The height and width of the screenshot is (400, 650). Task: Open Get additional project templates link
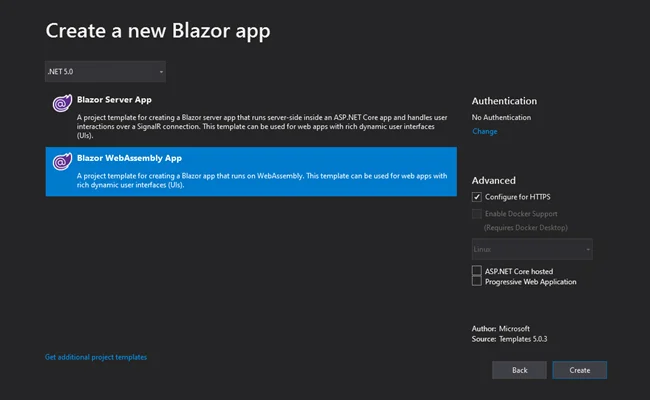(x=96, y=357)
